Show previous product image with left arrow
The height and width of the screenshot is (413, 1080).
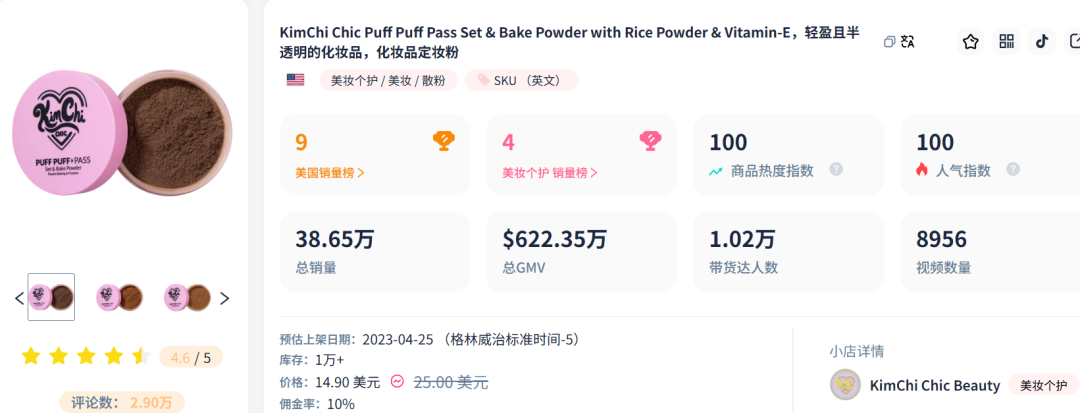[19, 298]
